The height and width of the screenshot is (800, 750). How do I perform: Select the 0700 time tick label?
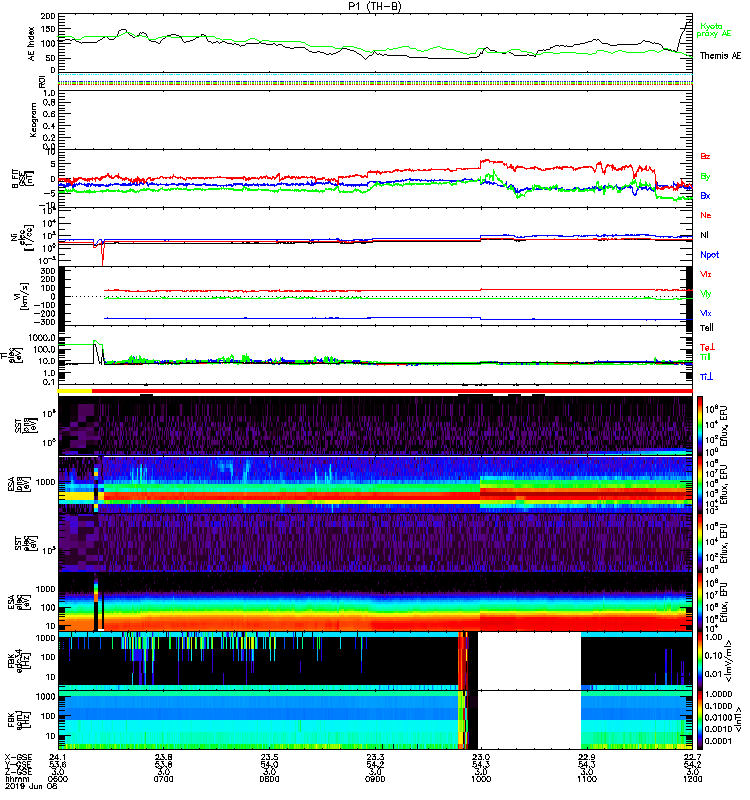click(x=163, y=779)
